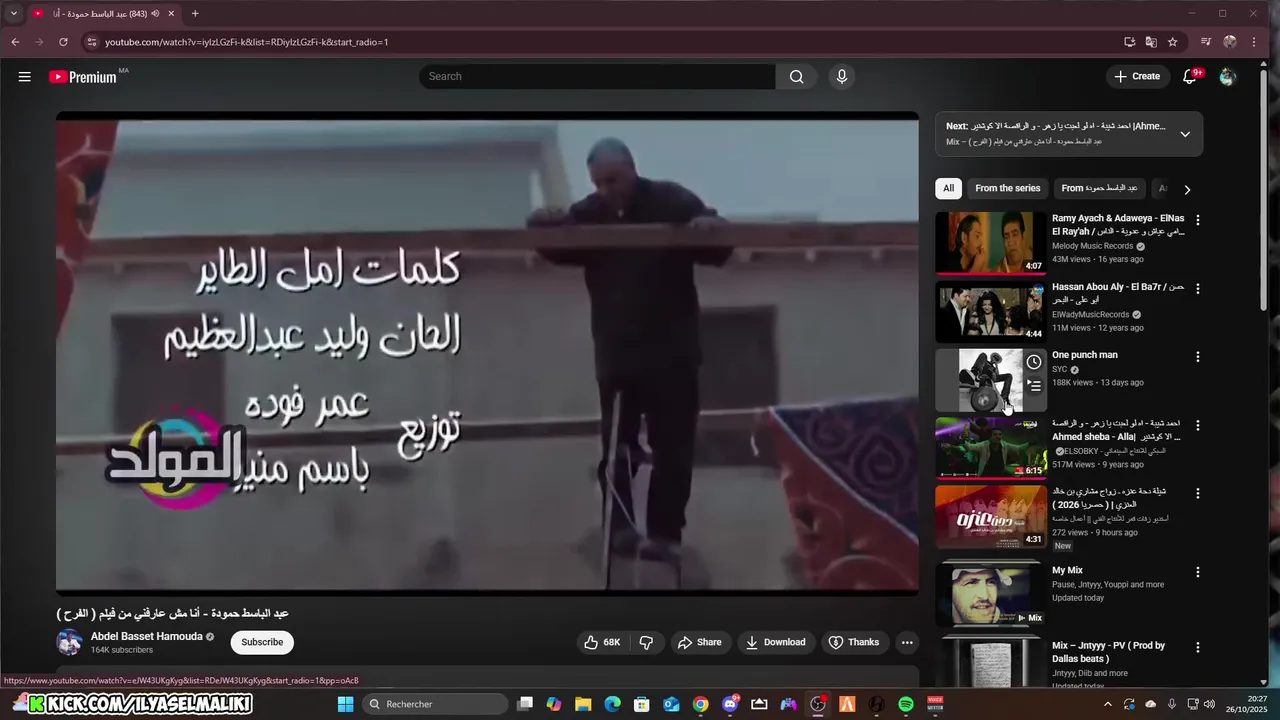This screenshot has width=1280, height=720.
Task: Click the Create button
Action: click(1137, 76)
